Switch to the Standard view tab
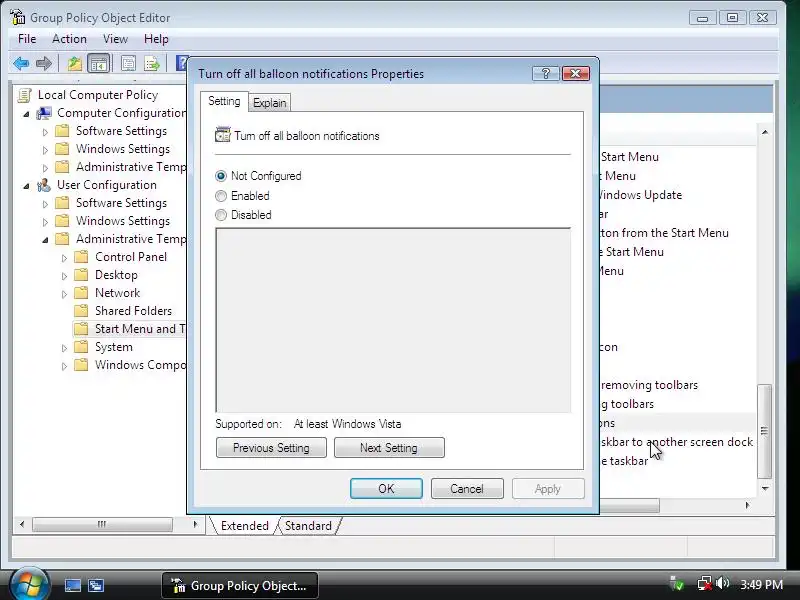The image size is (800, 600). [308, 526]
